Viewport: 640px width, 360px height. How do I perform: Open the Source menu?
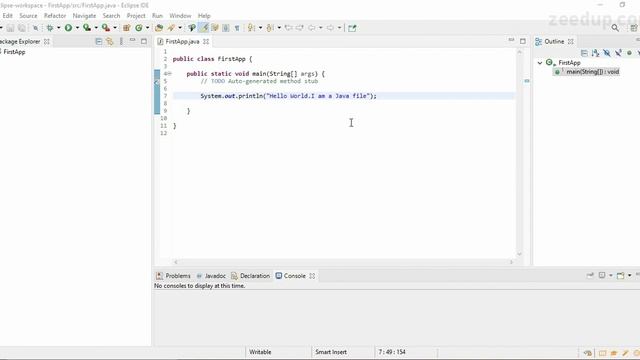click(28, 16)
